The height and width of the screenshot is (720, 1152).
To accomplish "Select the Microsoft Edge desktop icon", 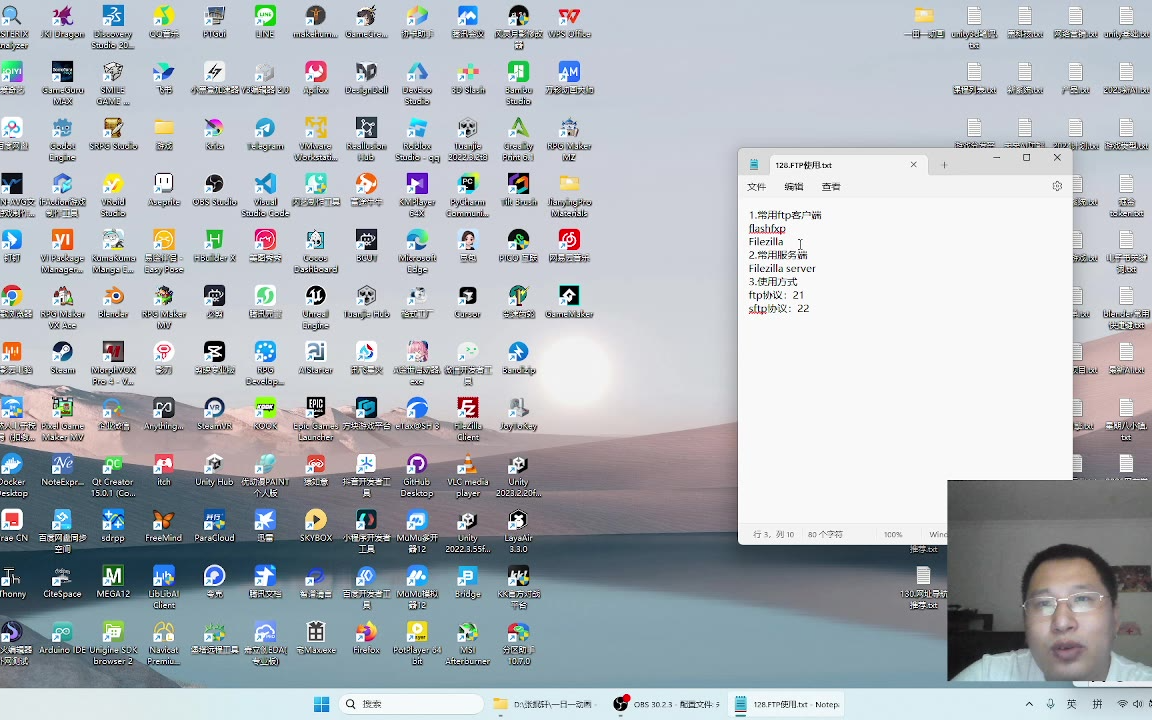I will click(417, 251).
